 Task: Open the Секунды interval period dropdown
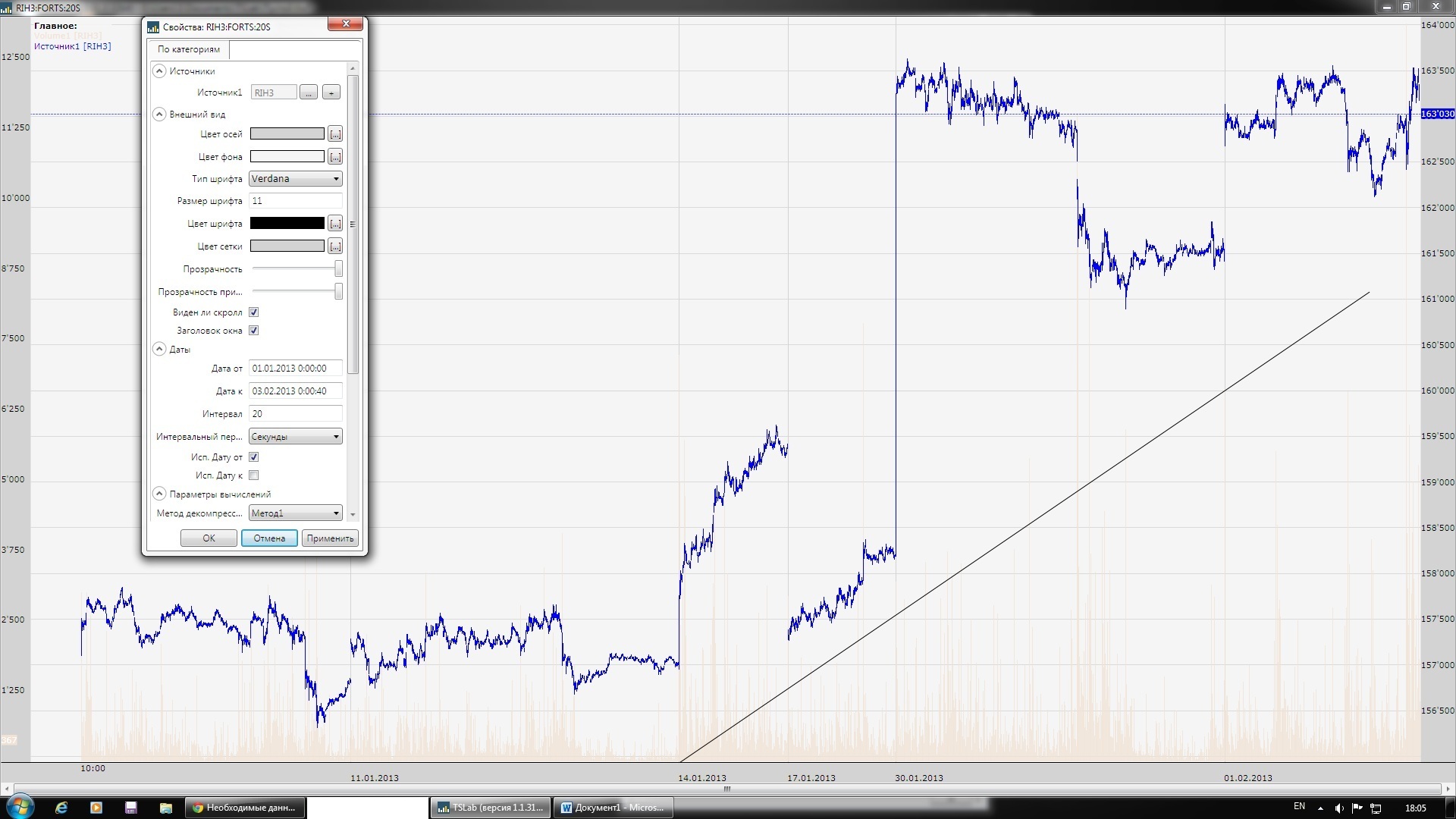[x=295, y=437]
